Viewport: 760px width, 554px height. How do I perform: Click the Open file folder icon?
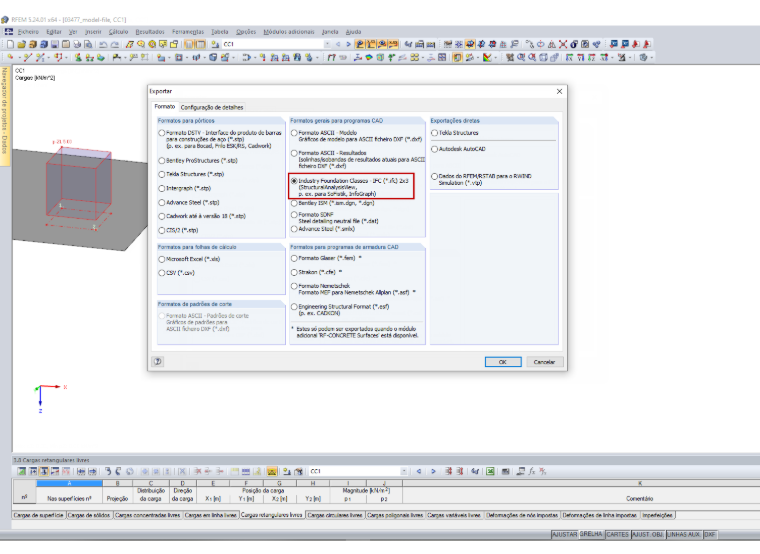coord(21,44)
